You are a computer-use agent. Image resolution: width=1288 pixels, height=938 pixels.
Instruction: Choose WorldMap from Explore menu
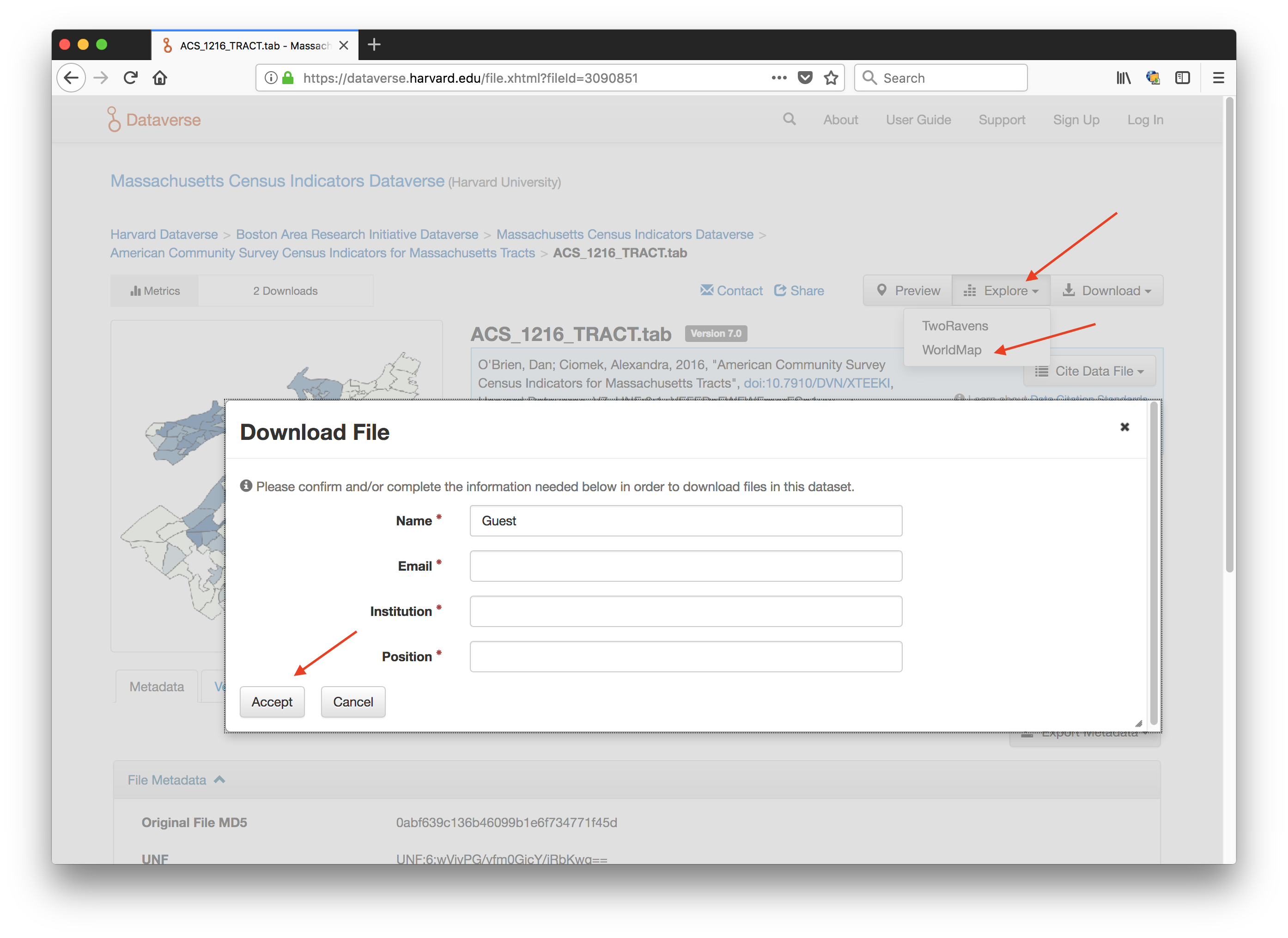tap(952, 350)
